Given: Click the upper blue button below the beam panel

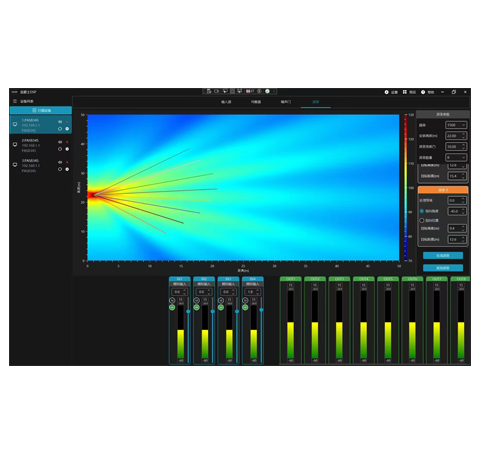Looking at the screenshot, I should 443,256.
